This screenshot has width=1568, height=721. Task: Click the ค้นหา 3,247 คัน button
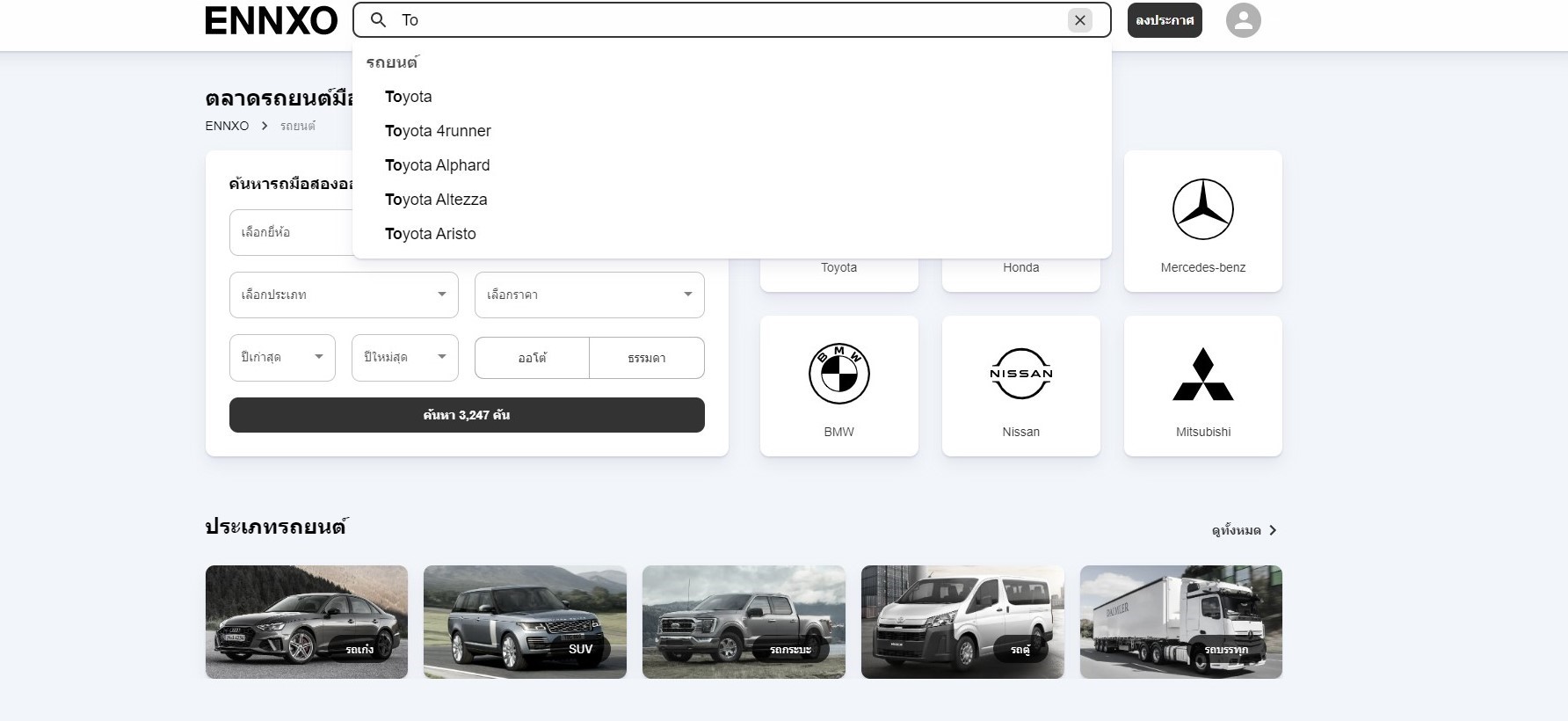coord(467,415)
